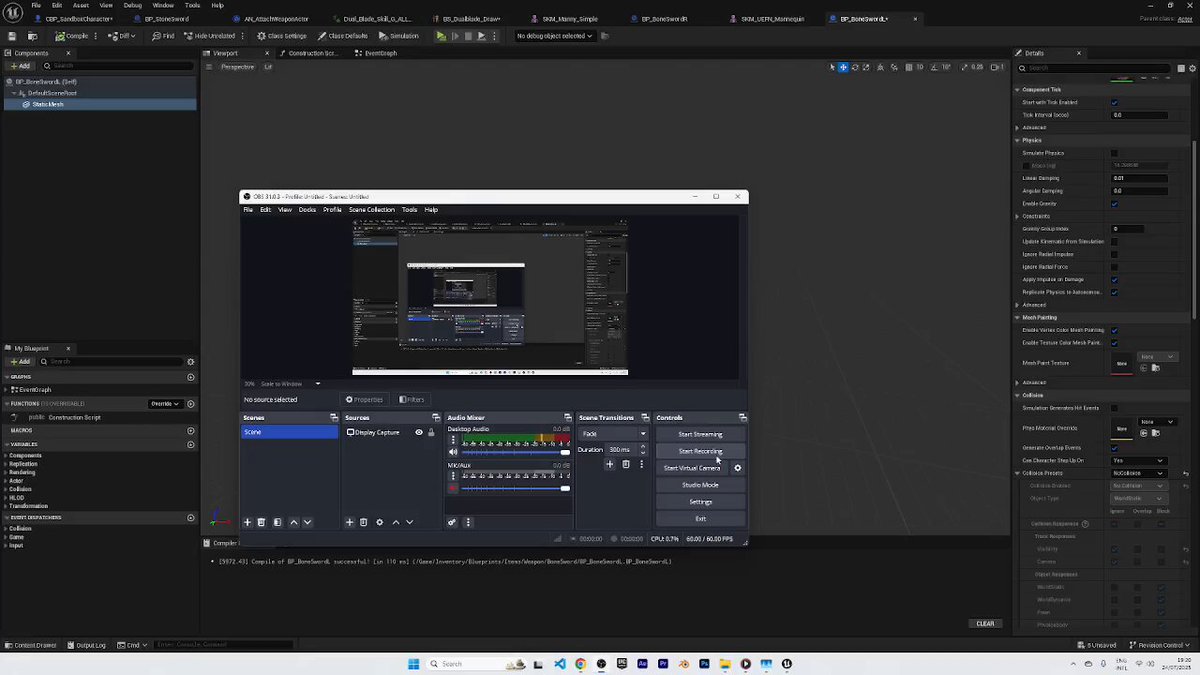Add a new scene in OBS
The image size is (1200, 675).
pos(248,522)
